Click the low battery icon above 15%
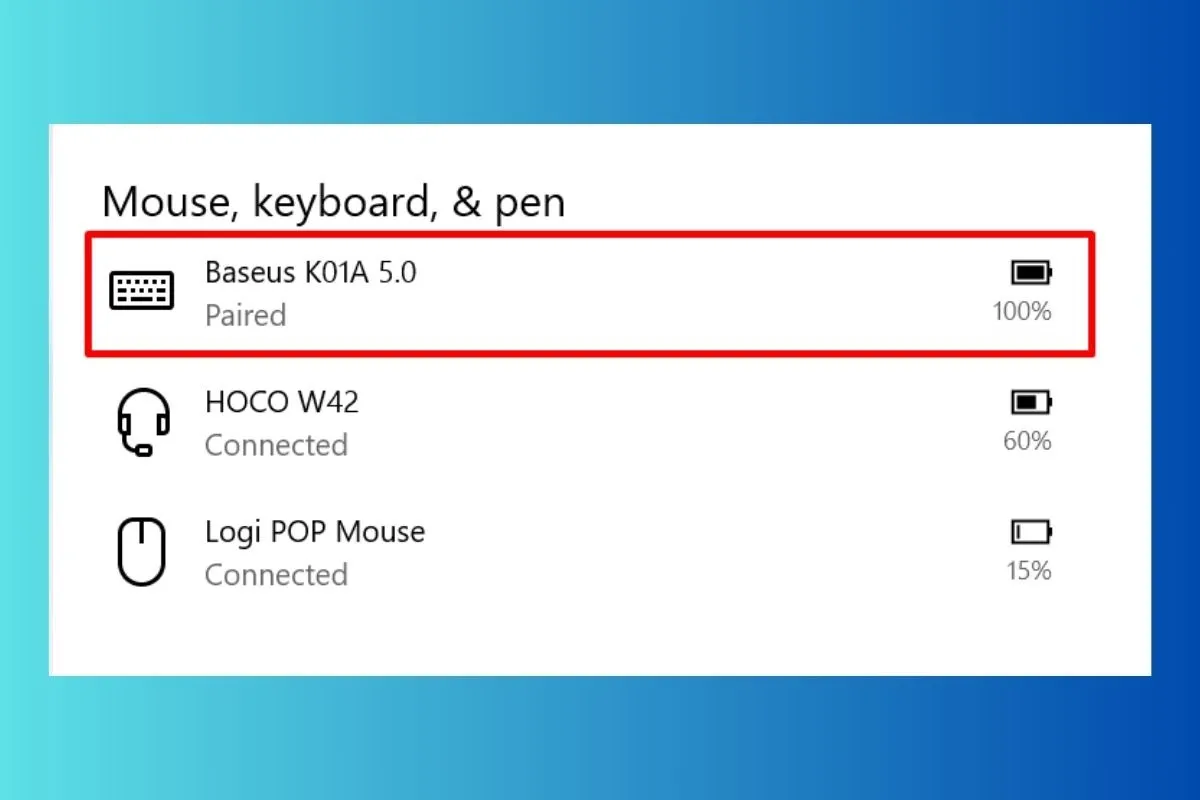Image resolution: width=1200 pixels, height=800 pixels. click(1031, 531)
